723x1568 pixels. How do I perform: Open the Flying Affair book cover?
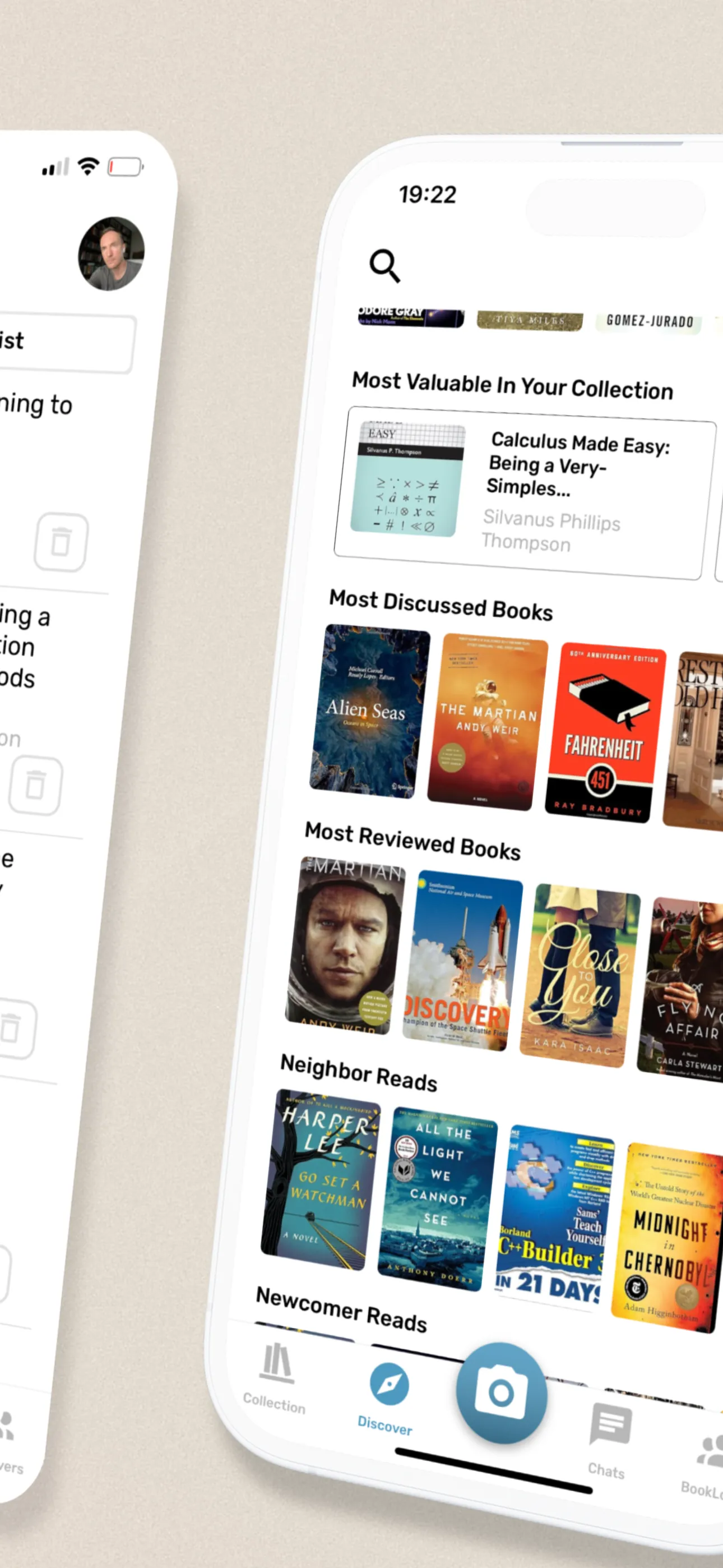(x=682, y=989)
